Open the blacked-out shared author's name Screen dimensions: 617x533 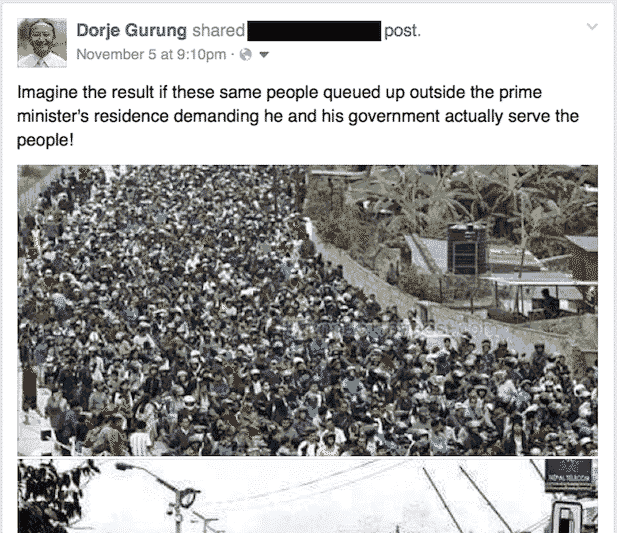(314, 31)
